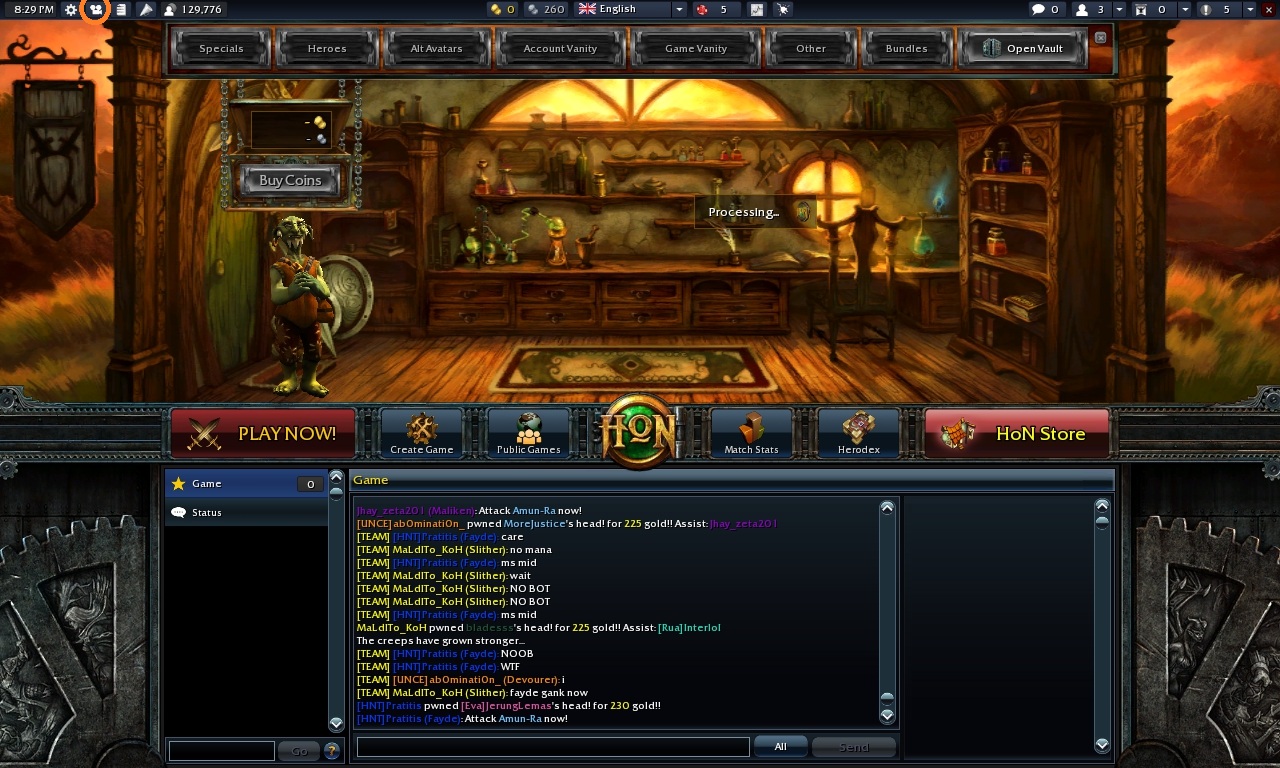Click the goblin shopkeeper character
This screenshot has width=1280, height=768.
click(302, 304)
